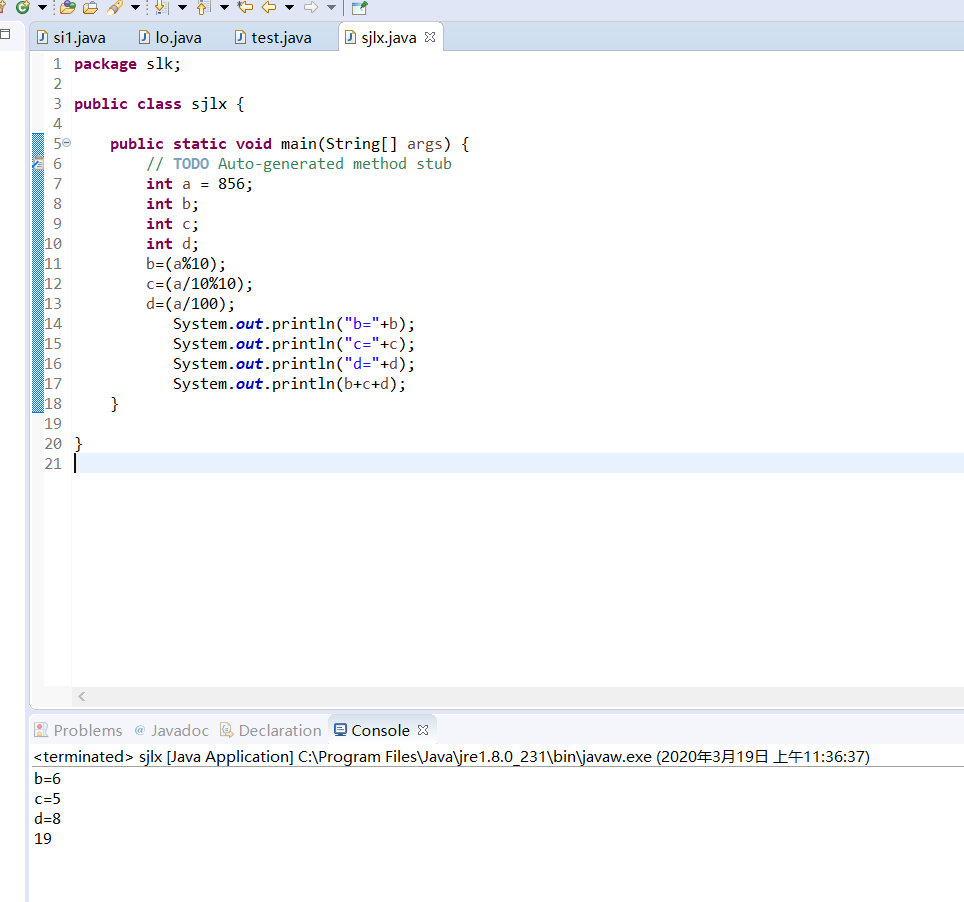Open the Javadoc view tab

[x=172, y=730]
